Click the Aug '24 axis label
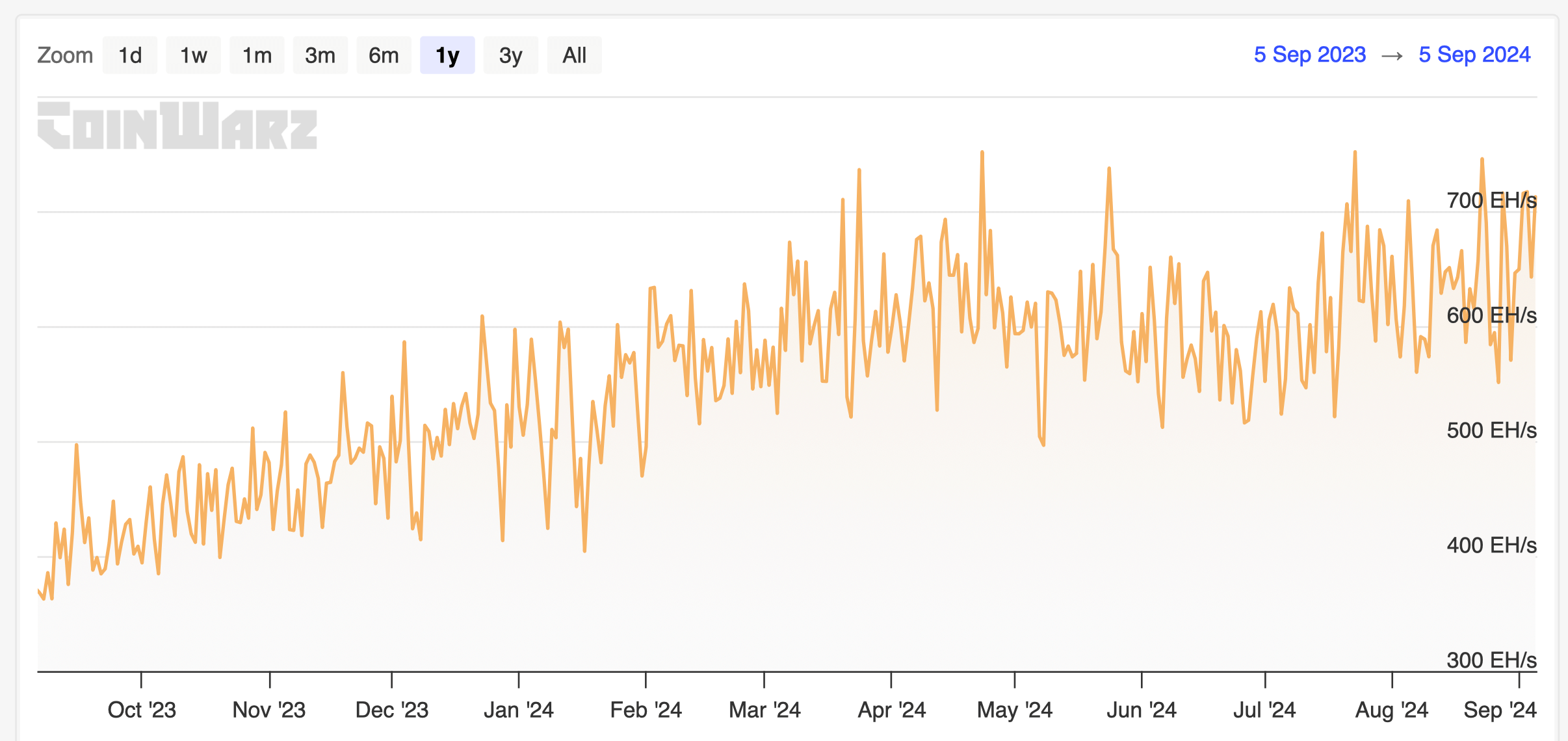 pyautogui.click(x=1392, y=710)
